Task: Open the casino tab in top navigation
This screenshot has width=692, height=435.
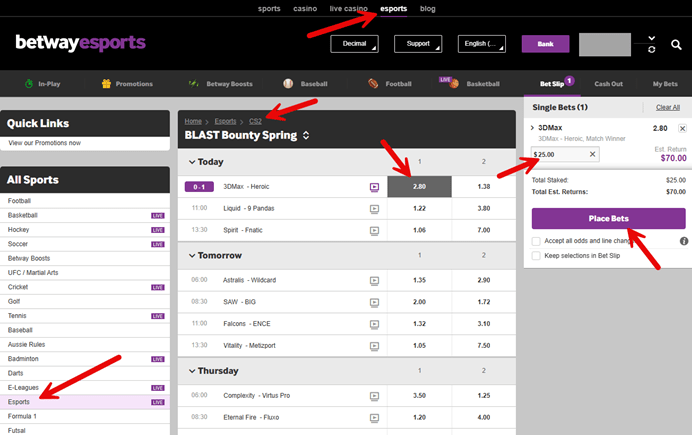Action: tap(305, 8)
